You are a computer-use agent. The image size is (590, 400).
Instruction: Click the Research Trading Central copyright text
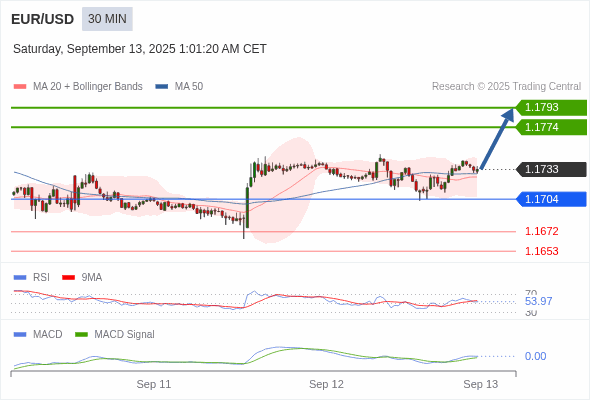(x=506, y=87)
